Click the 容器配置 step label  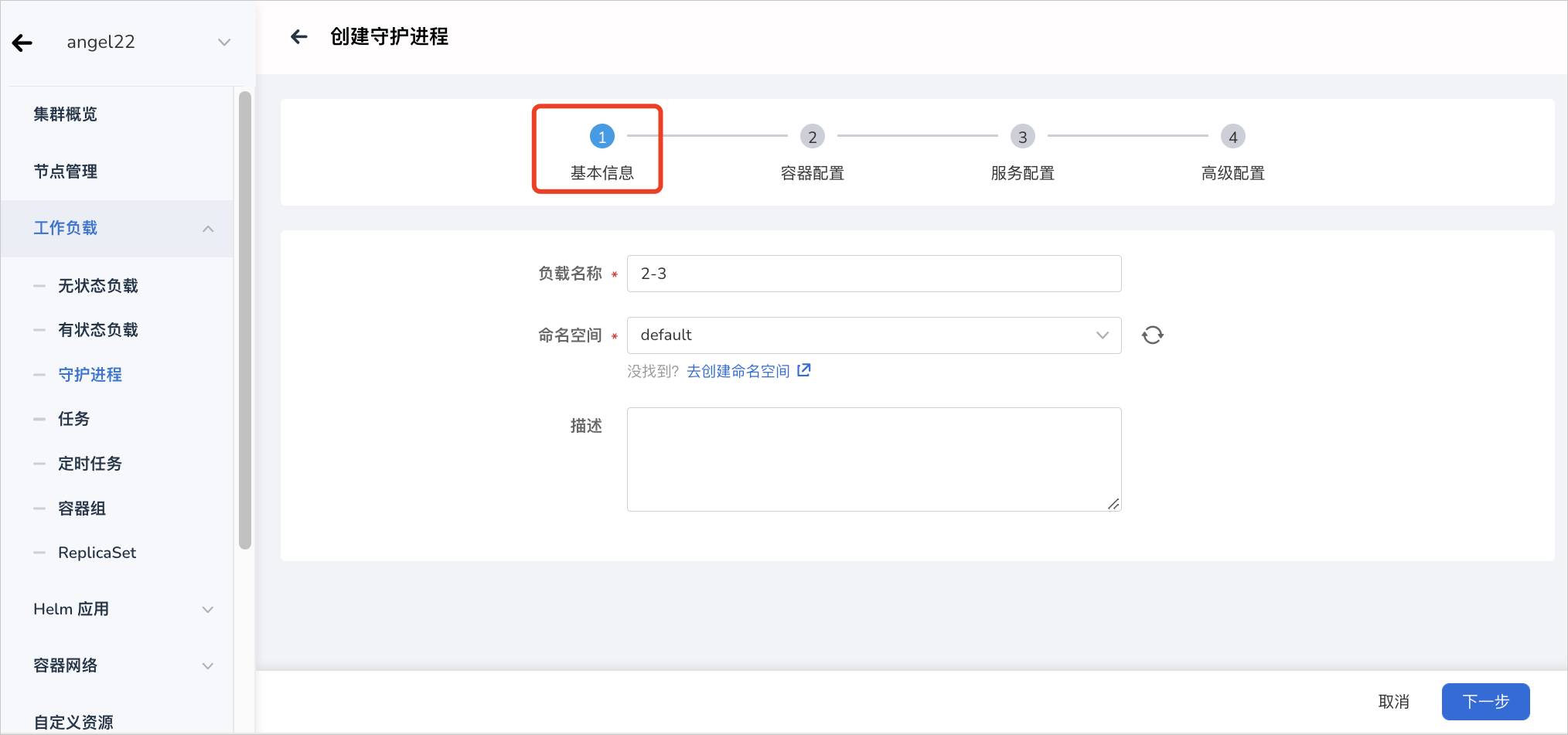pyautogui.click(x=812, y=173)
